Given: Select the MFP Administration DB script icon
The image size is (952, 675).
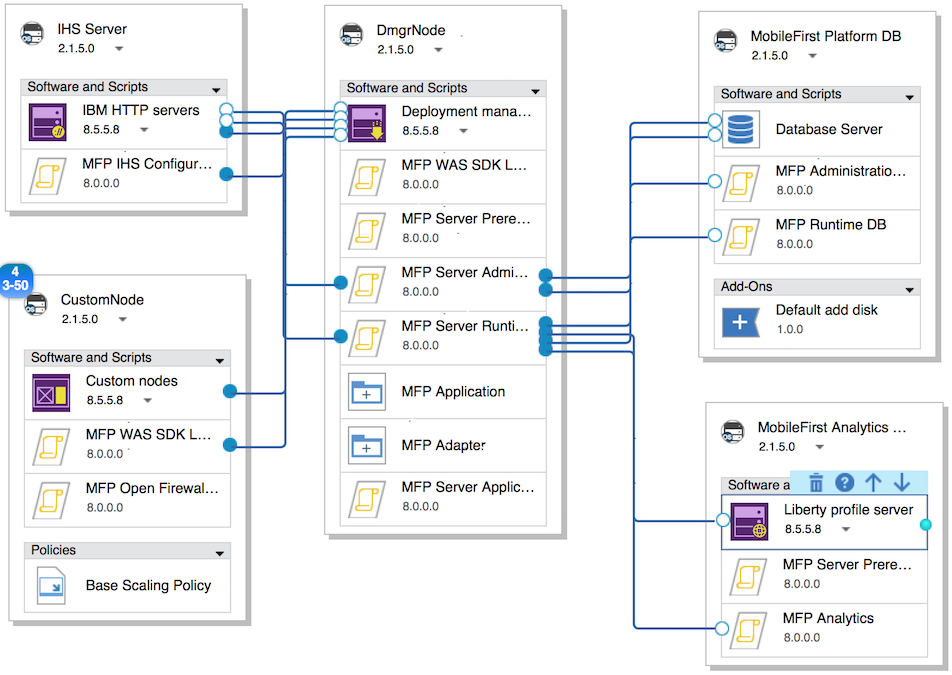Looking at the screenshot, I should coord(741,183).
